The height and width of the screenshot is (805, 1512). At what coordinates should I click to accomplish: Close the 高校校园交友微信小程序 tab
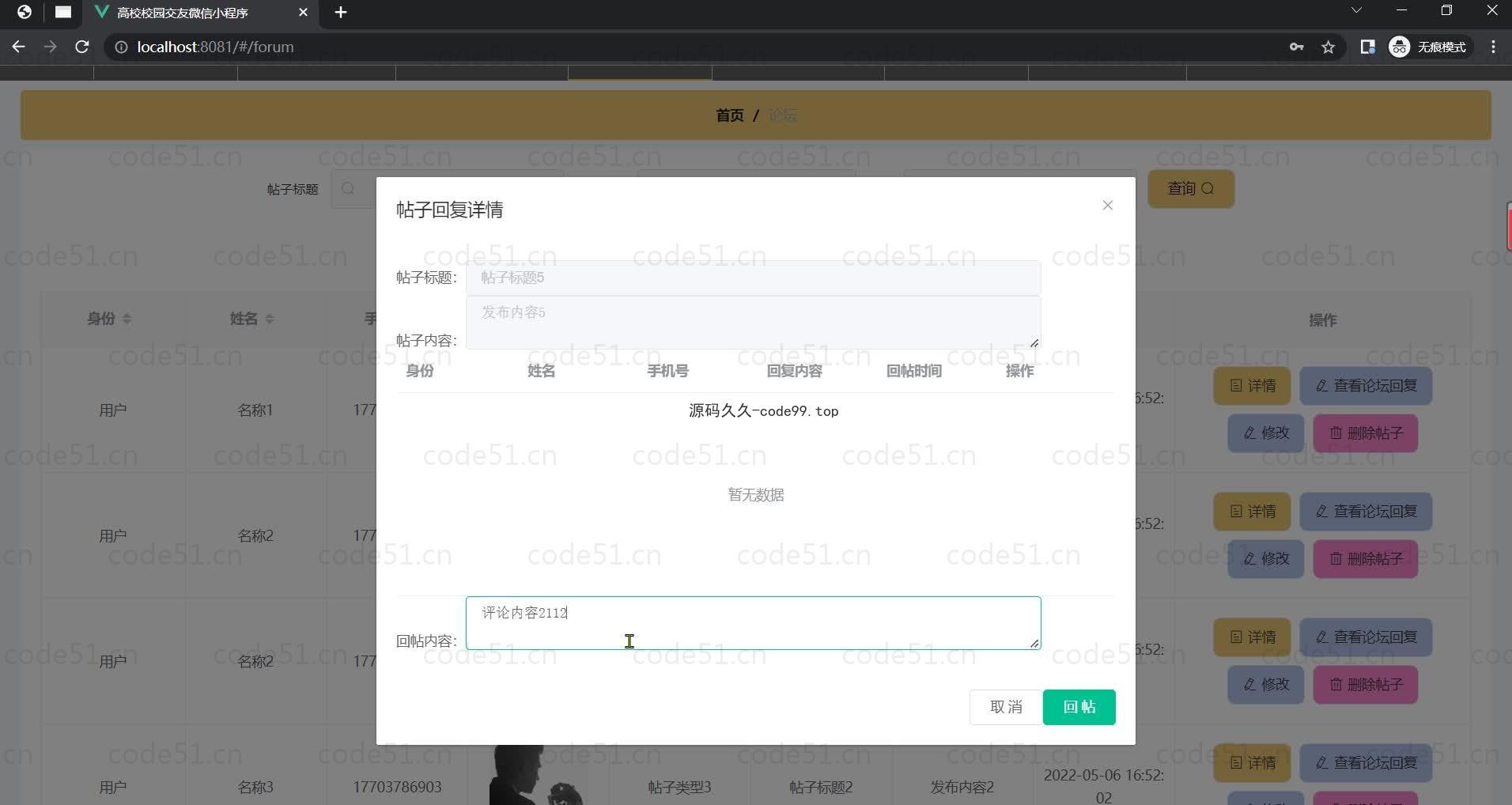tap(303, 12)
